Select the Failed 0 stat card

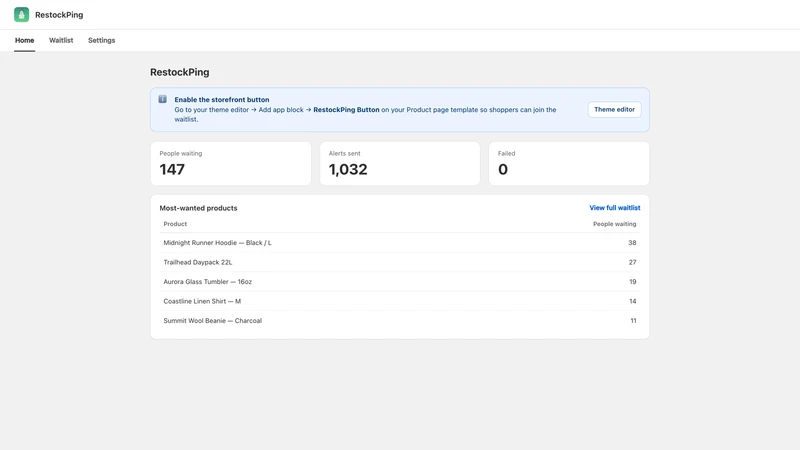pos(569,163)
